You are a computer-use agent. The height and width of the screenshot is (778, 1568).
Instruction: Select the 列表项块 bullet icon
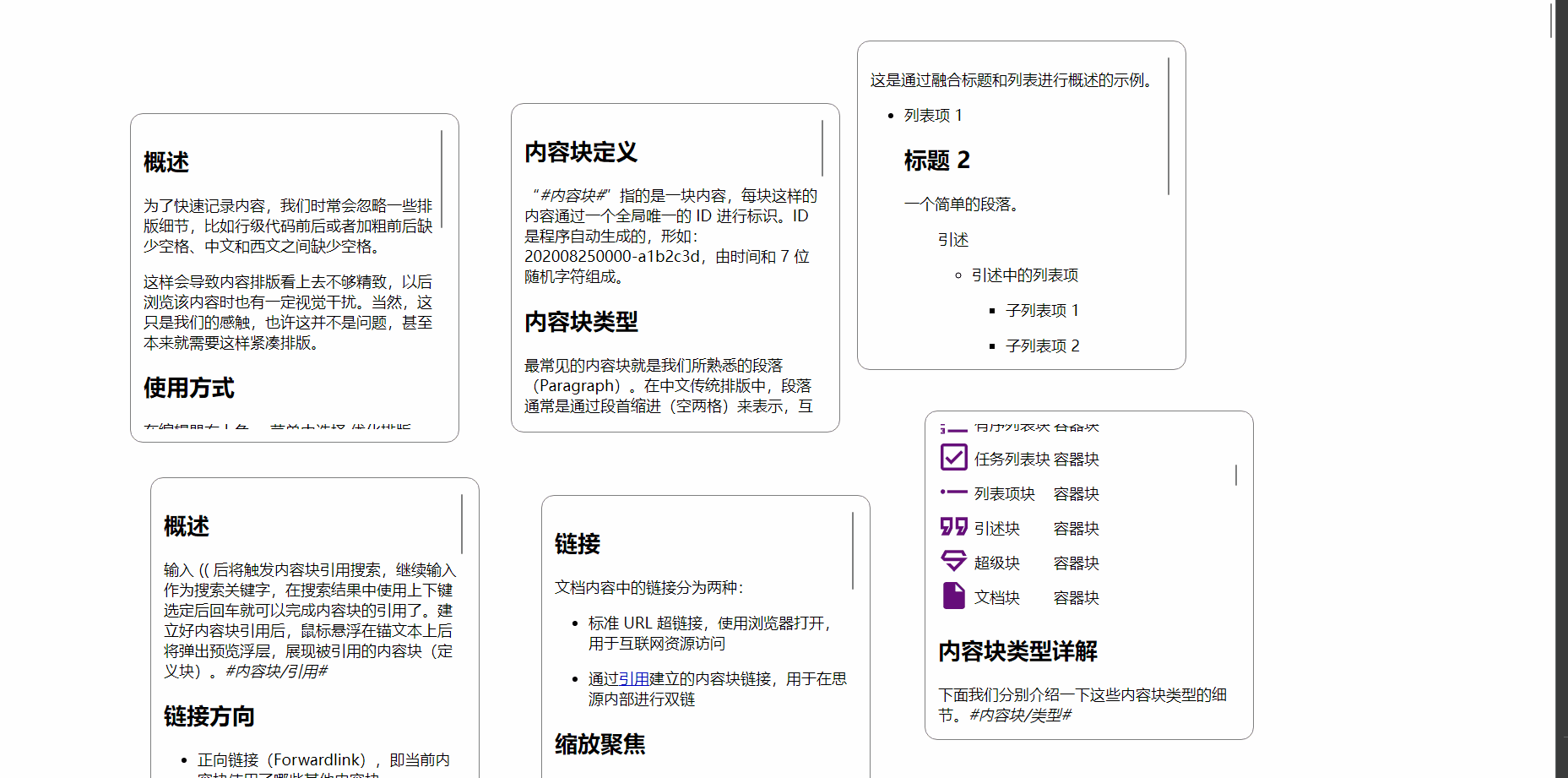(x=952, y=492)
